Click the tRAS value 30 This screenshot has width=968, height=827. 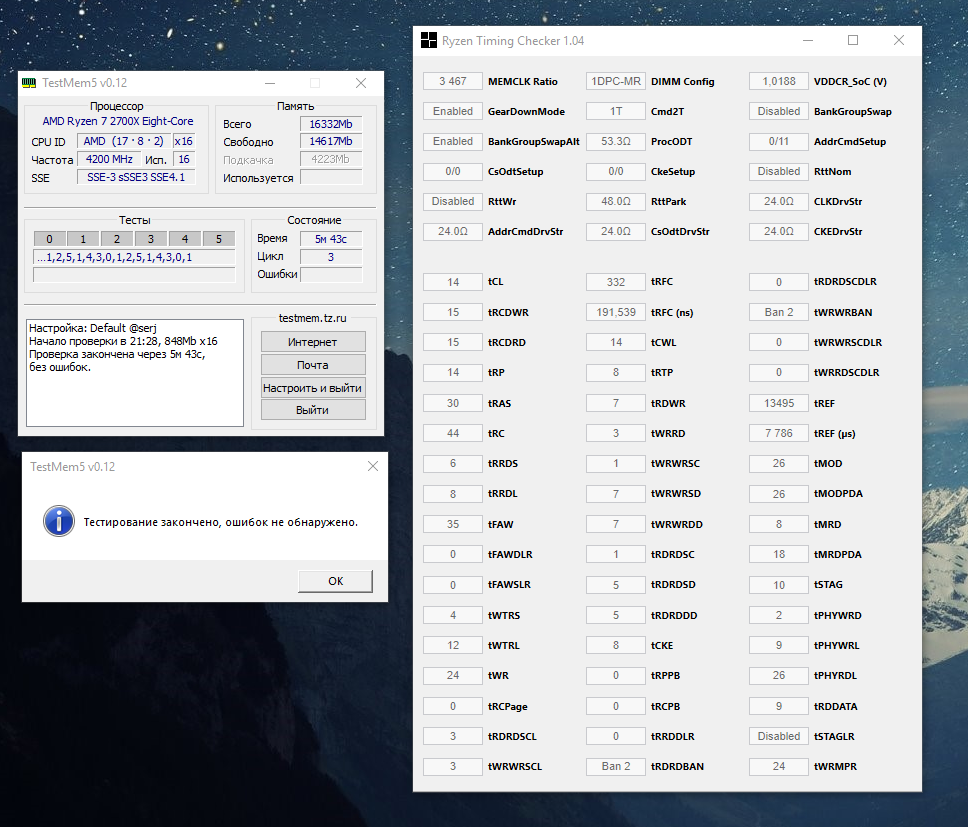click(x=453, y=403)
